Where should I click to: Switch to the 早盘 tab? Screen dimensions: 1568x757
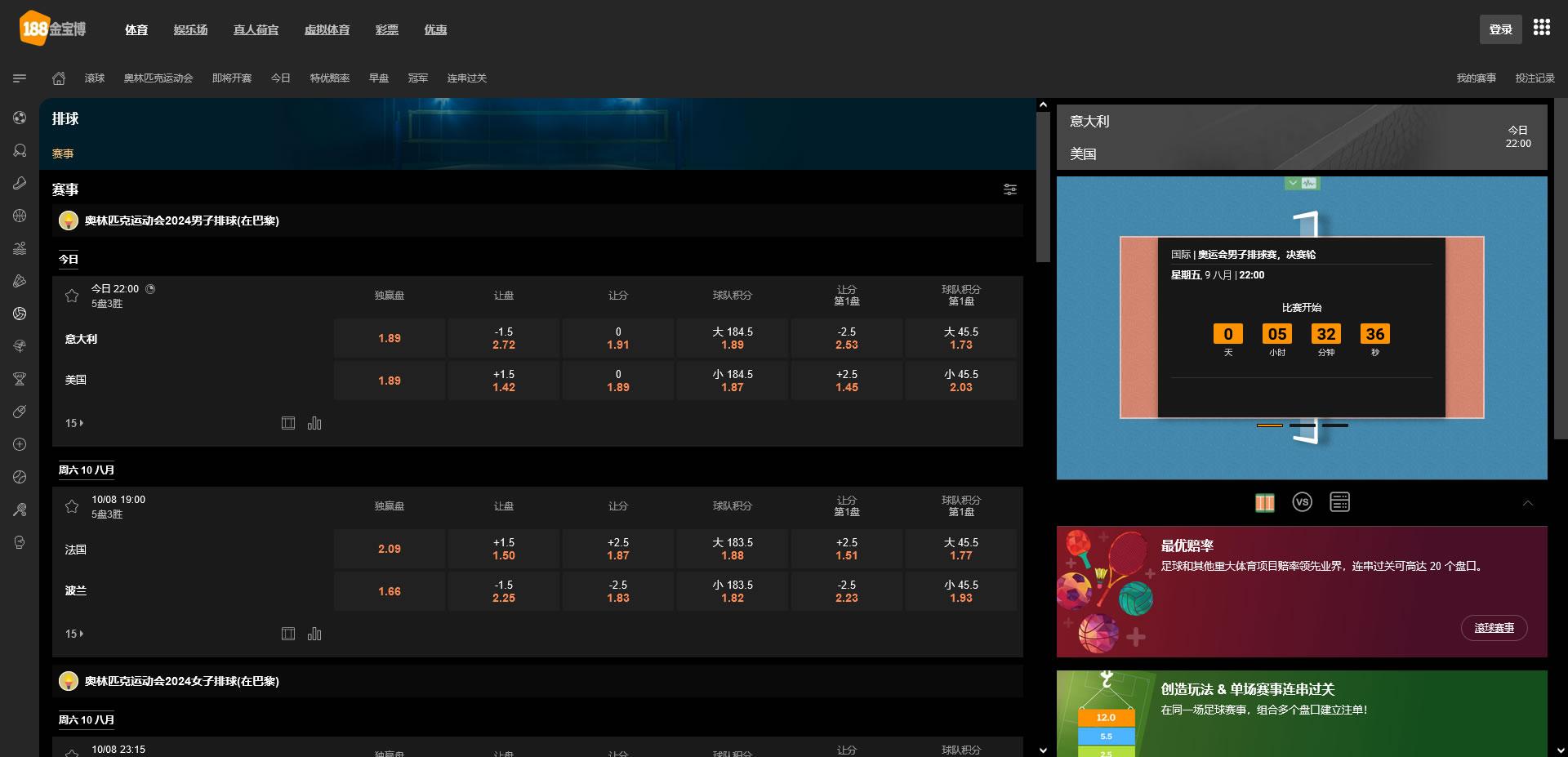point(379,78)
